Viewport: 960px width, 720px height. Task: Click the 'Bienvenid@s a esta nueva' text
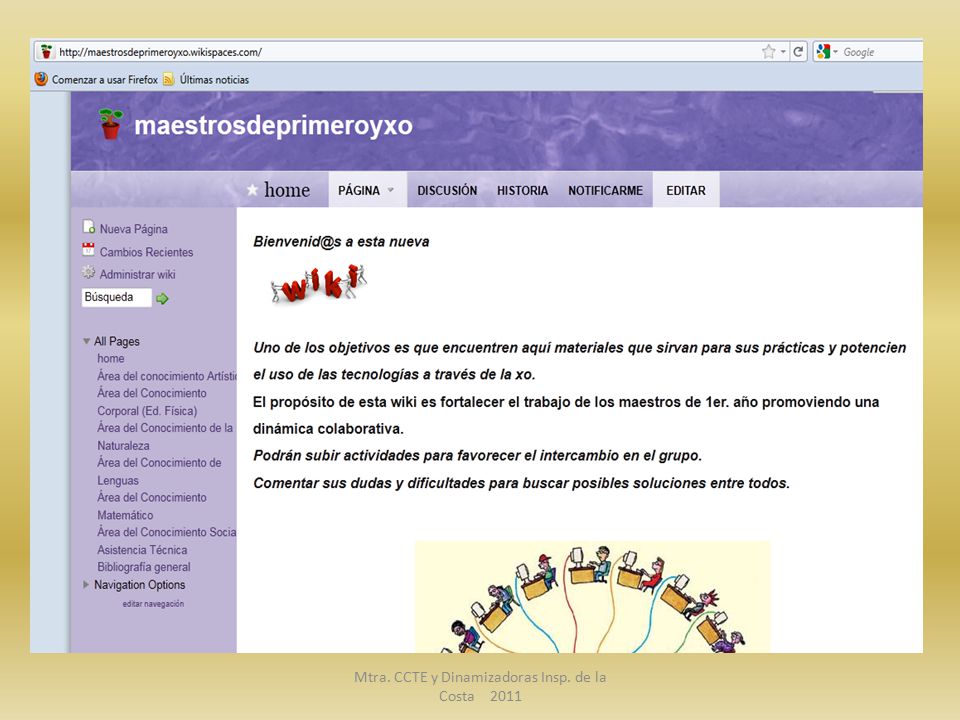[341, 242]
